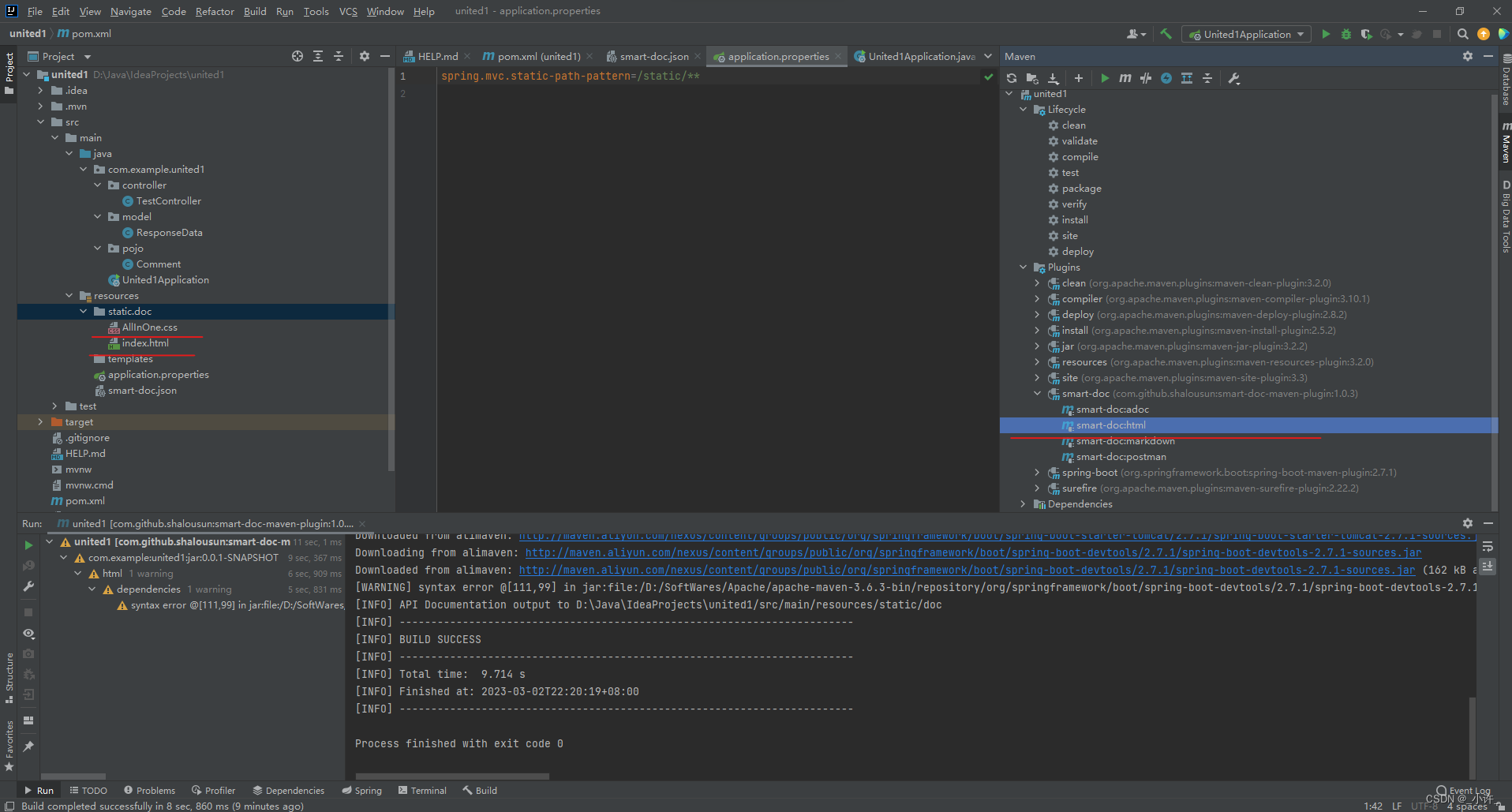The height and width of the screenshot is (812, 1512).
Task: Click horizontal scrollbar in Run console
Action: [x=452, y=776]
